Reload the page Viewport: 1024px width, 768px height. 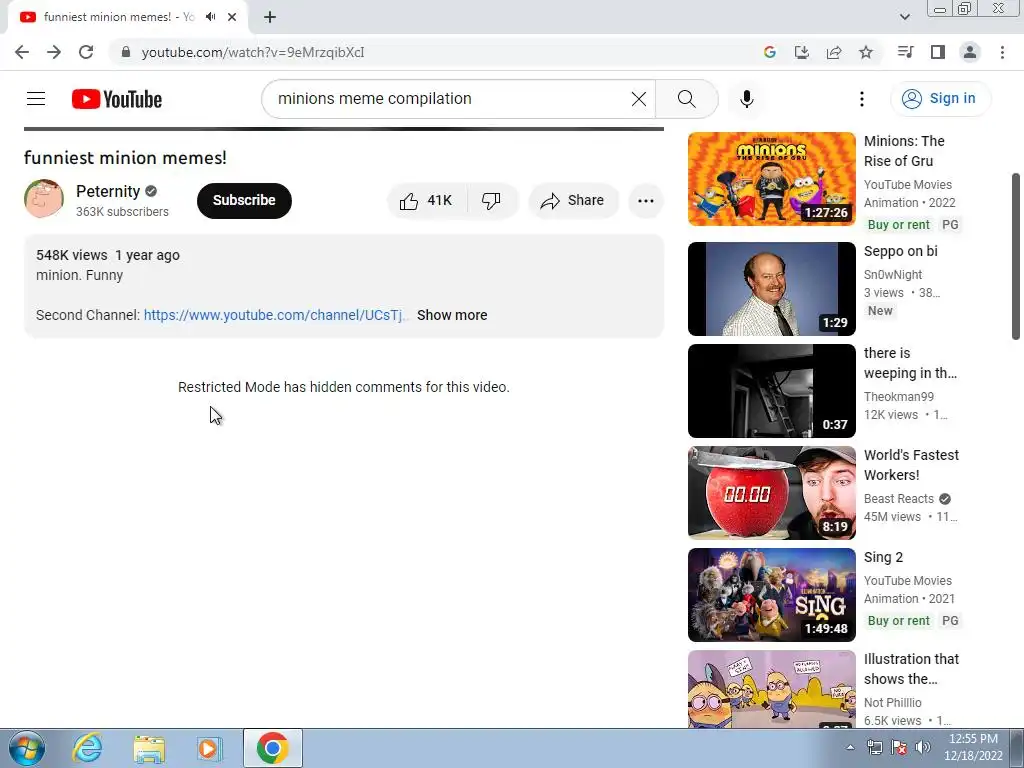tap(86, 52)
